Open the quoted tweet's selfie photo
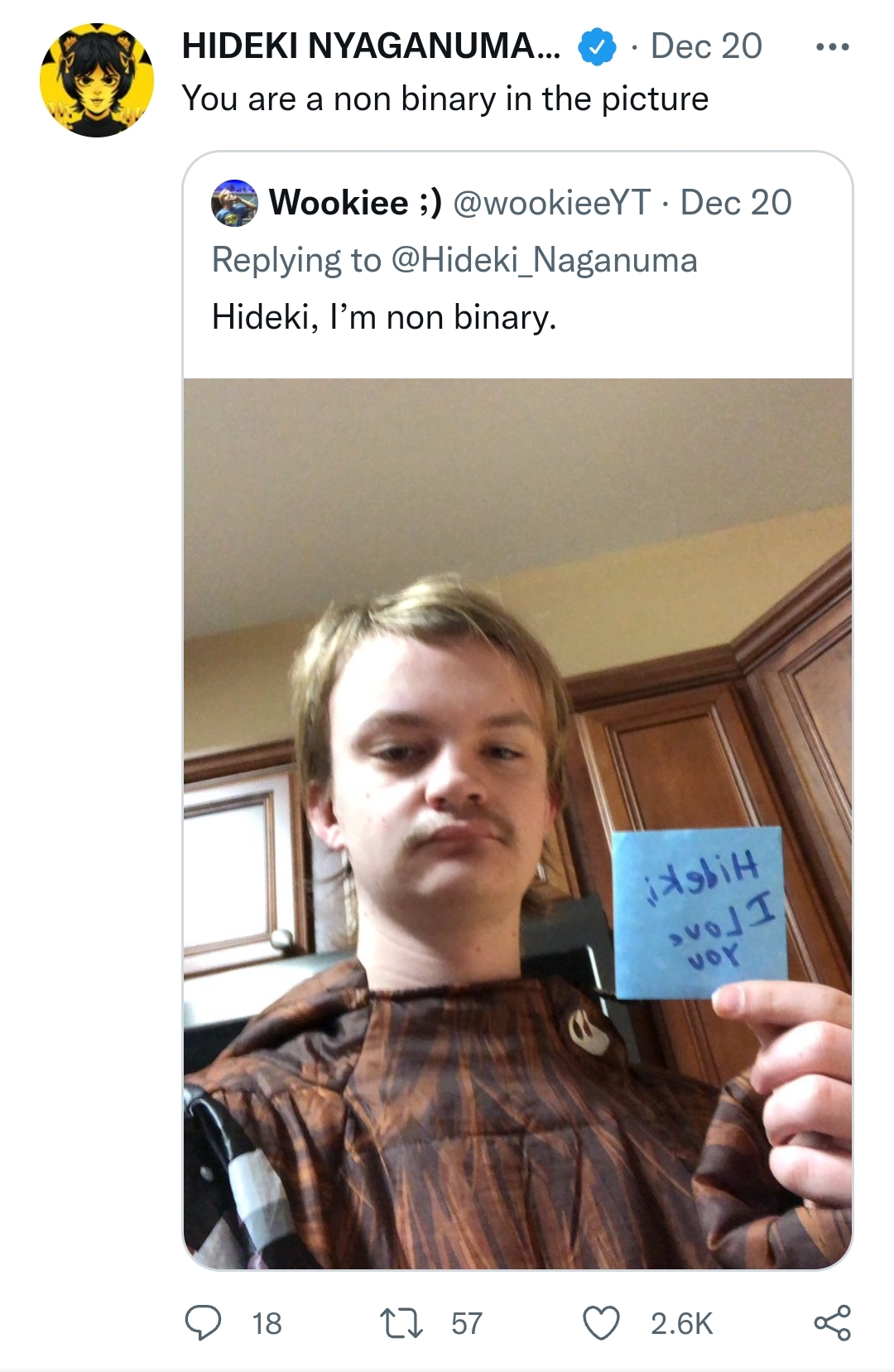 coord(517,824)
